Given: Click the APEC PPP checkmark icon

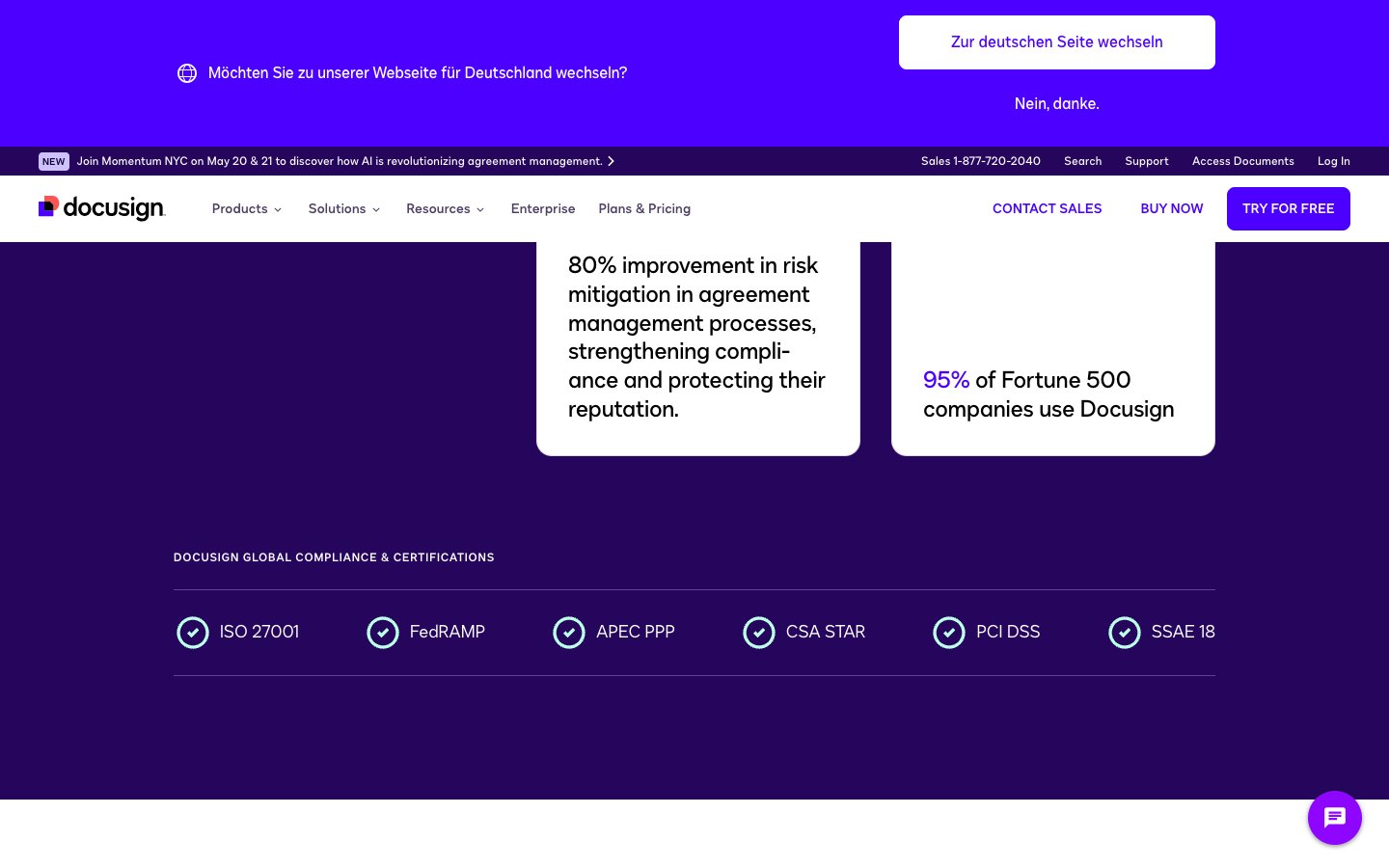Looking at the screenshot, I should click(x=569, y=633).
